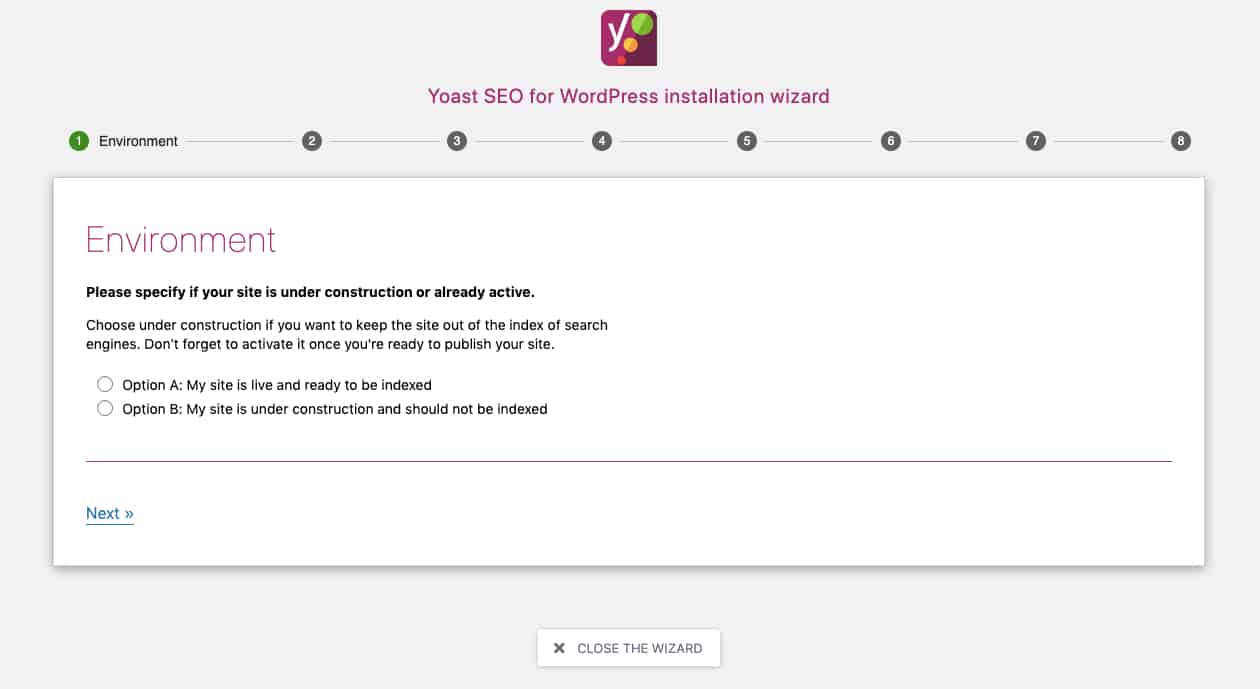
Task: Click step 6 circle indicator
Action: tap(891, 141)
